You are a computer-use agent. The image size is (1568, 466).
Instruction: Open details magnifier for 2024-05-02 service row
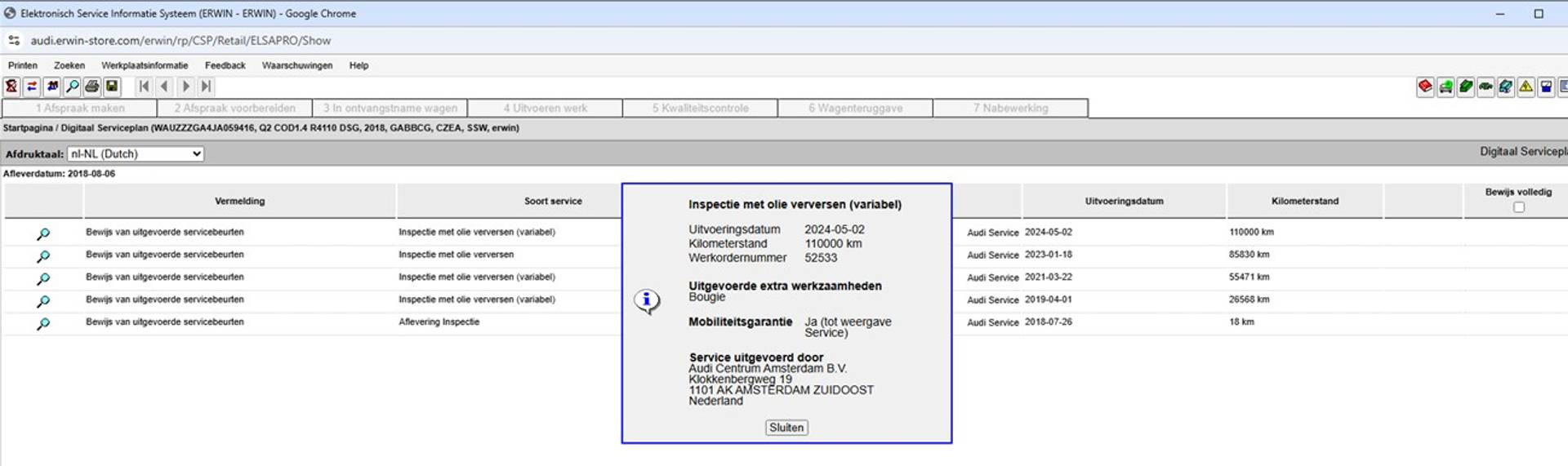(x=43, y=233)
